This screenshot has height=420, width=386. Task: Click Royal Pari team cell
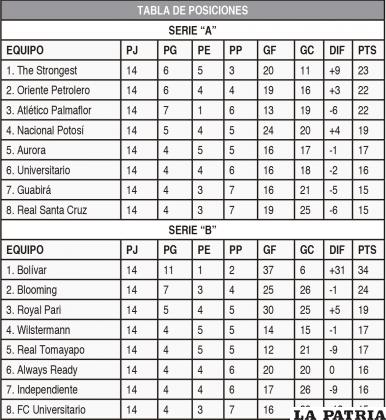pyautogui.click(x=61, y=310)
